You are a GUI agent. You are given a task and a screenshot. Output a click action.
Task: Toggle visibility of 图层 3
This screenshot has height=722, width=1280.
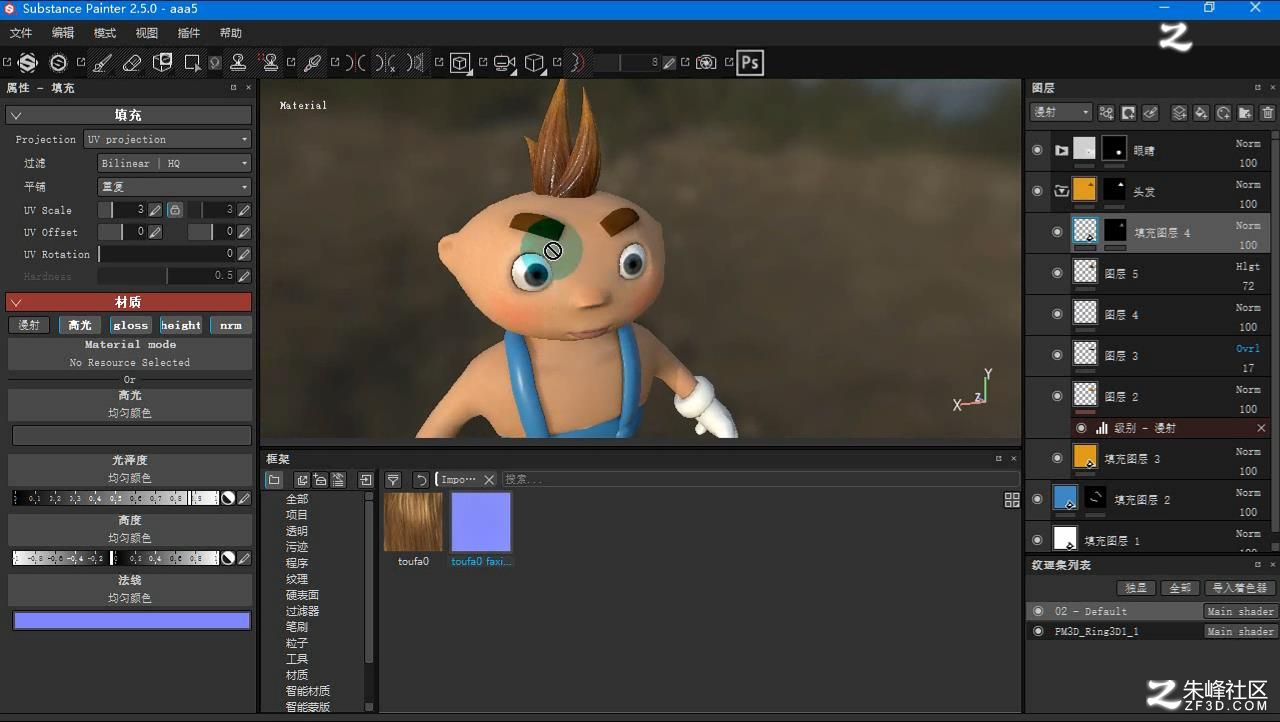pos(1057,355)
